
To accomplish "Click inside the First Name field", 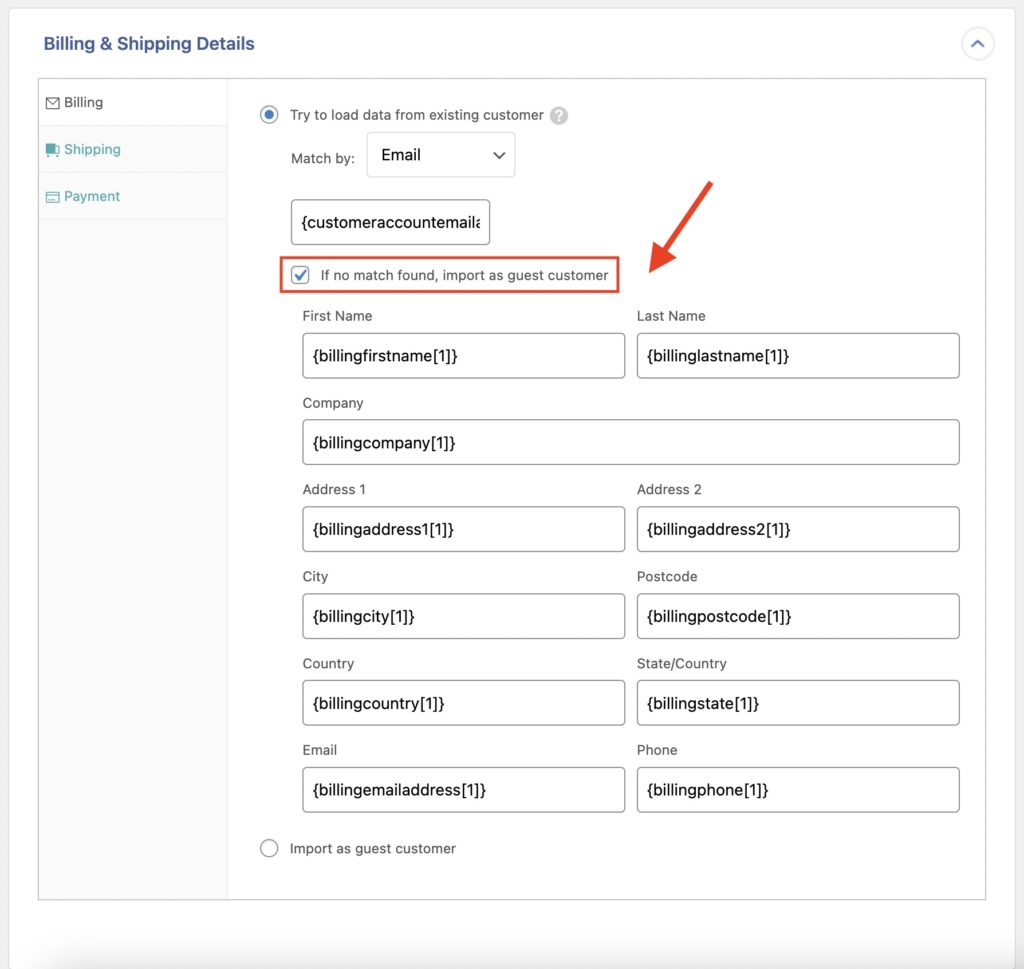I will click(463, 355).
